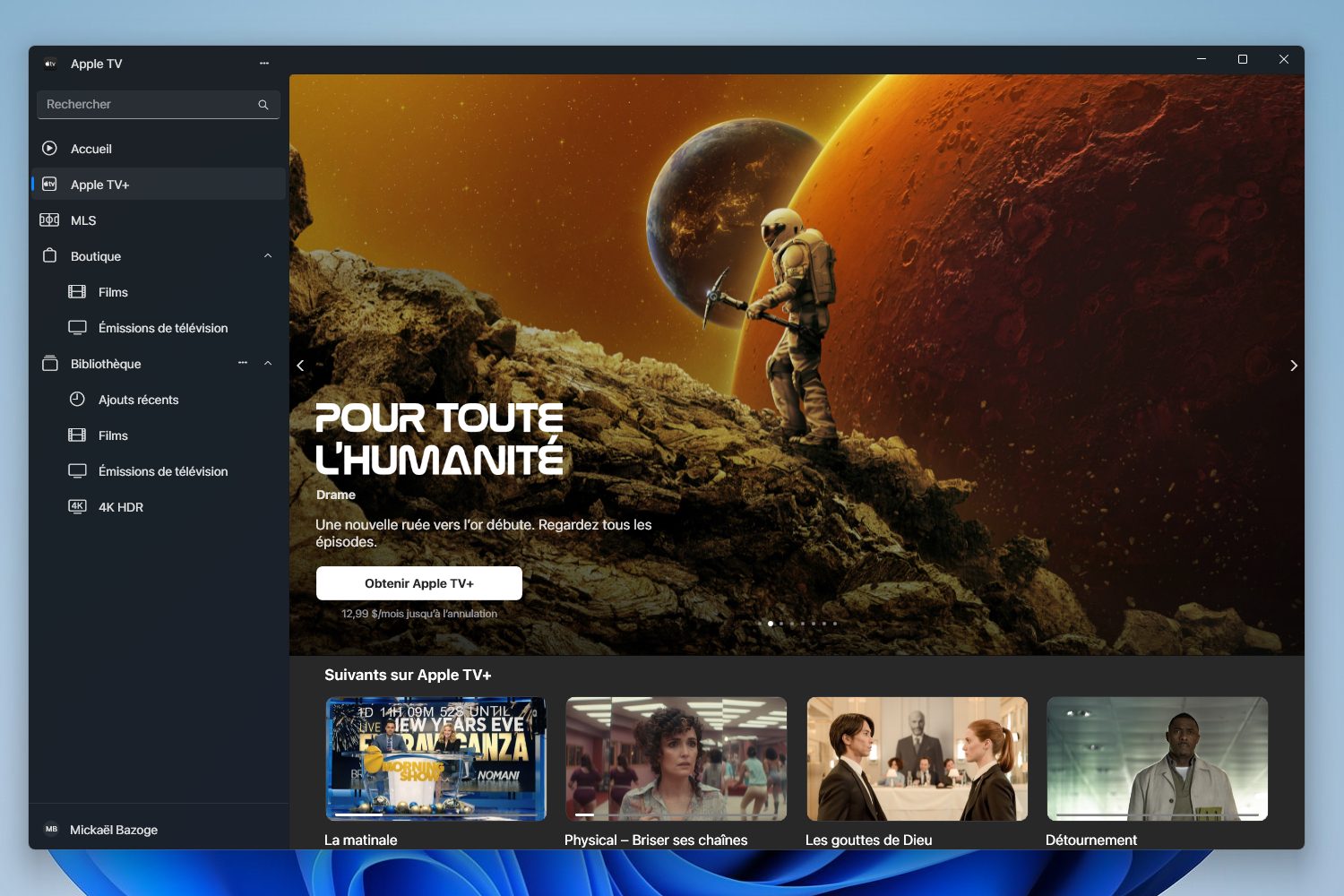Screen dimensions: 1344x896
Task: Click the Obtenir Apple TV+ button
Action: click(x=419, y=583)
